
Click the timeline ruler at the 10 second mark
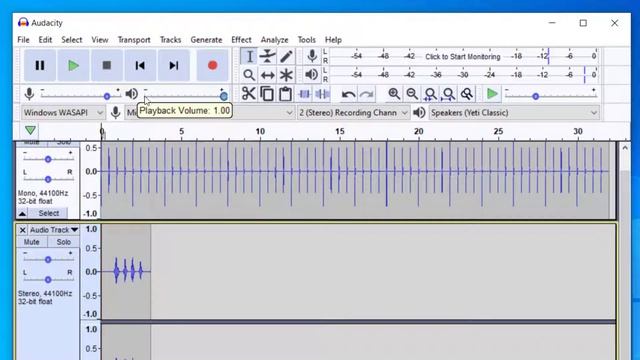[x=260, y=131]
